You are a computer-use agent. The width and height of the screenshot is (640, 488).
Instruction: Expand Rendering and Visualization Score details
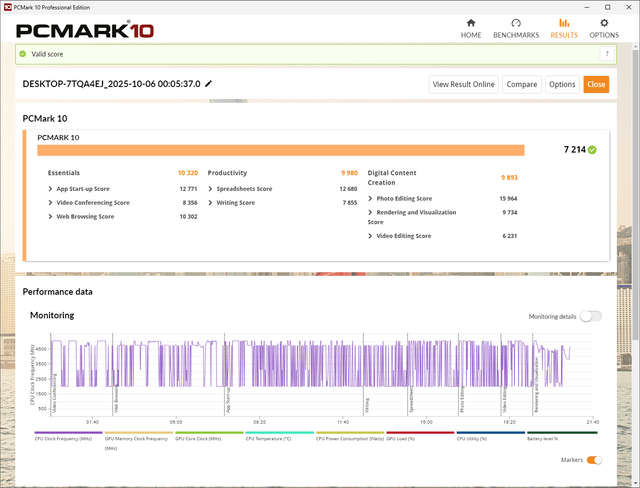[370, 213]
